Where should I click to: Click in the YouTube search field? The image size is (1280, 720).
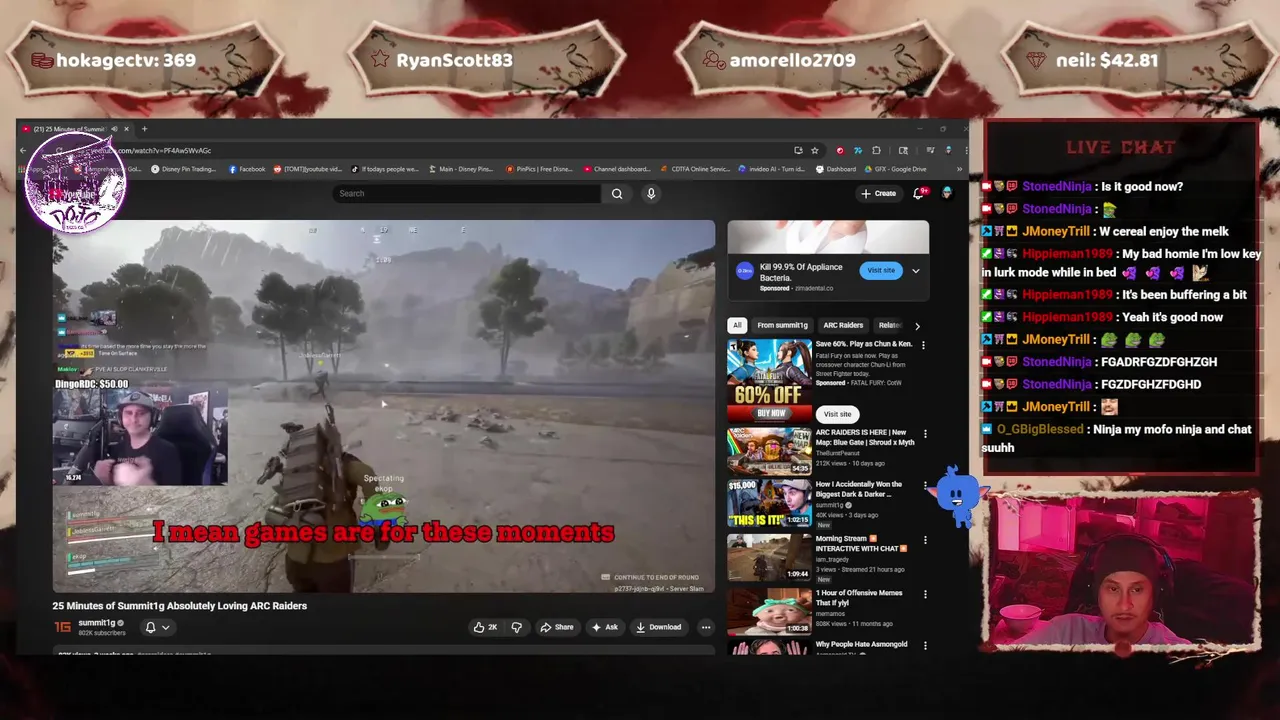coord(468,194)
